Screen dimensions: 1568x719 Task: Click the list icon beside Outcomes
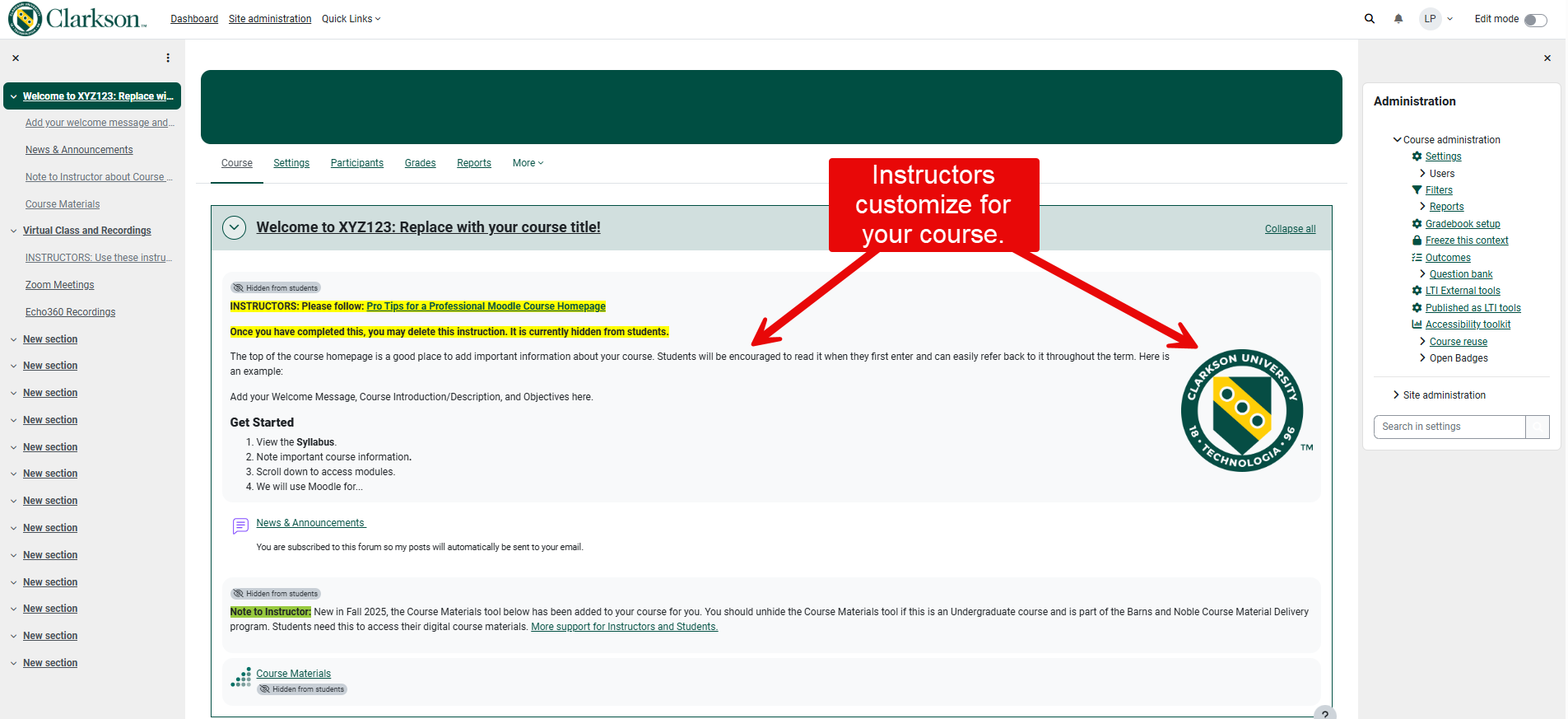click(x=1417, y=258)
